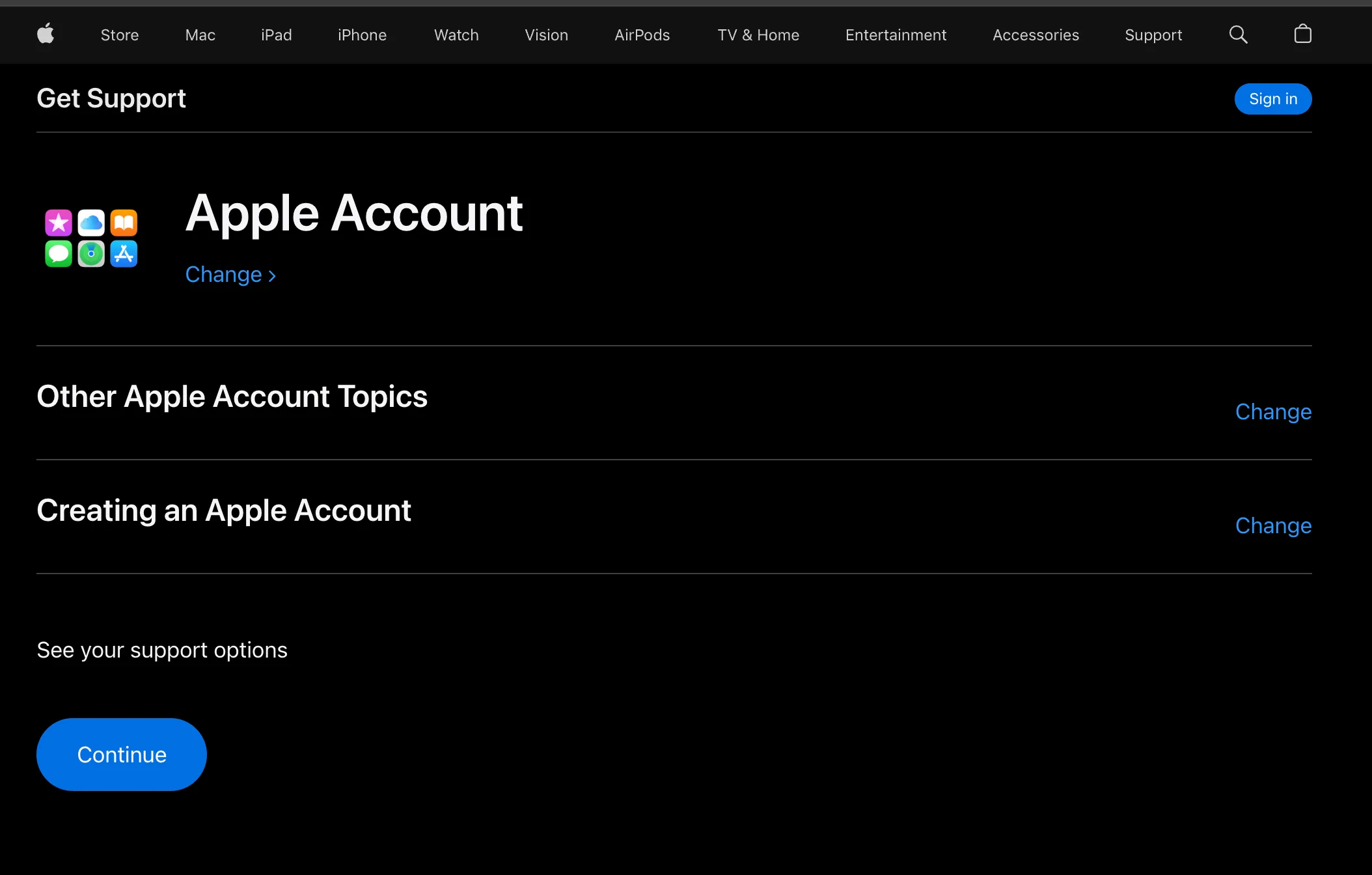
Task: Click Change link under Apple Account heading
Action: click(x=230, y=275)
